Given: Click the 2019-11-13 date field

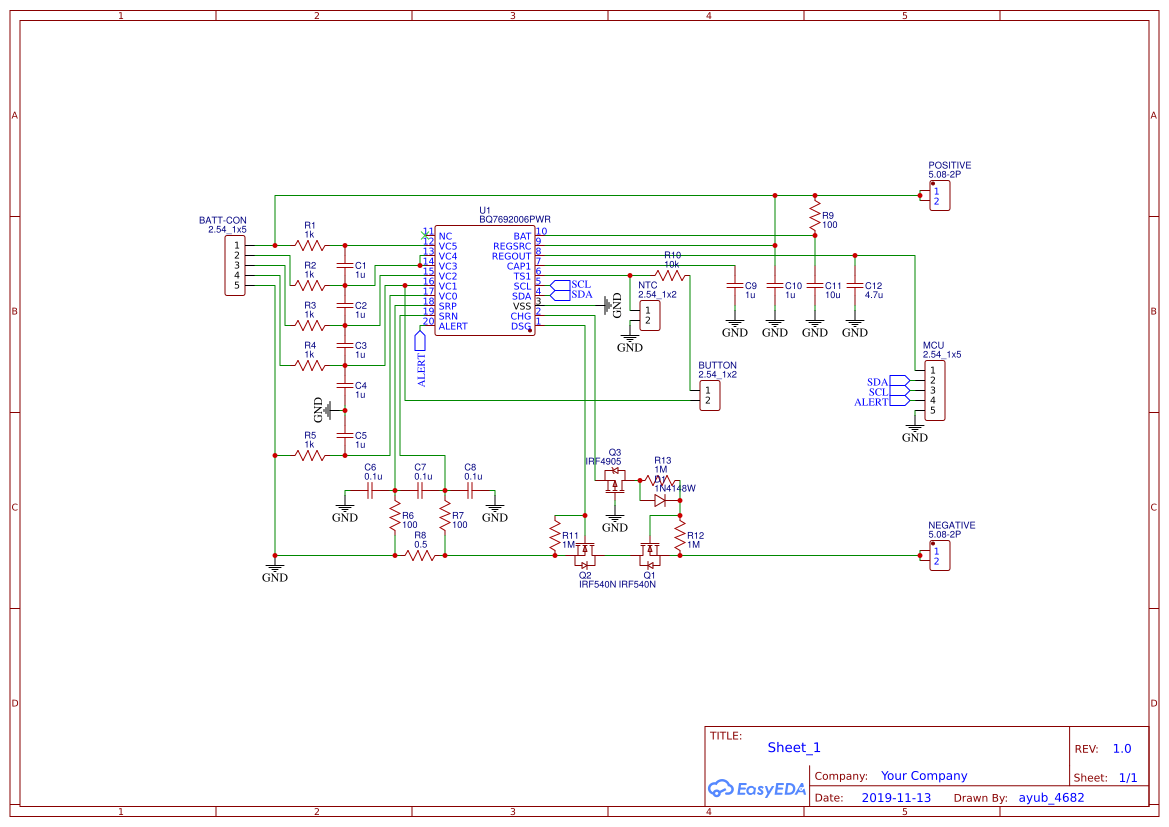Looking at the screenshot, I should 895,797.
